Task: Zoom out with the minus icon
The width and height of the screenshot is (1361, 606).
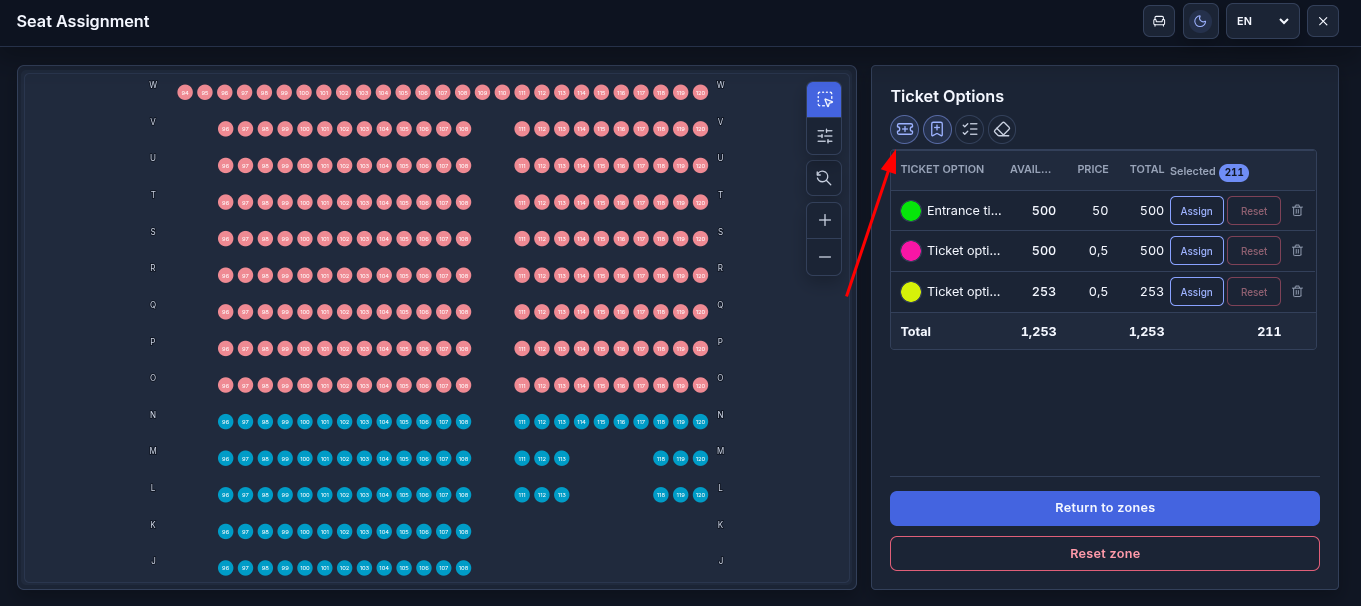Action: point(824,257)
